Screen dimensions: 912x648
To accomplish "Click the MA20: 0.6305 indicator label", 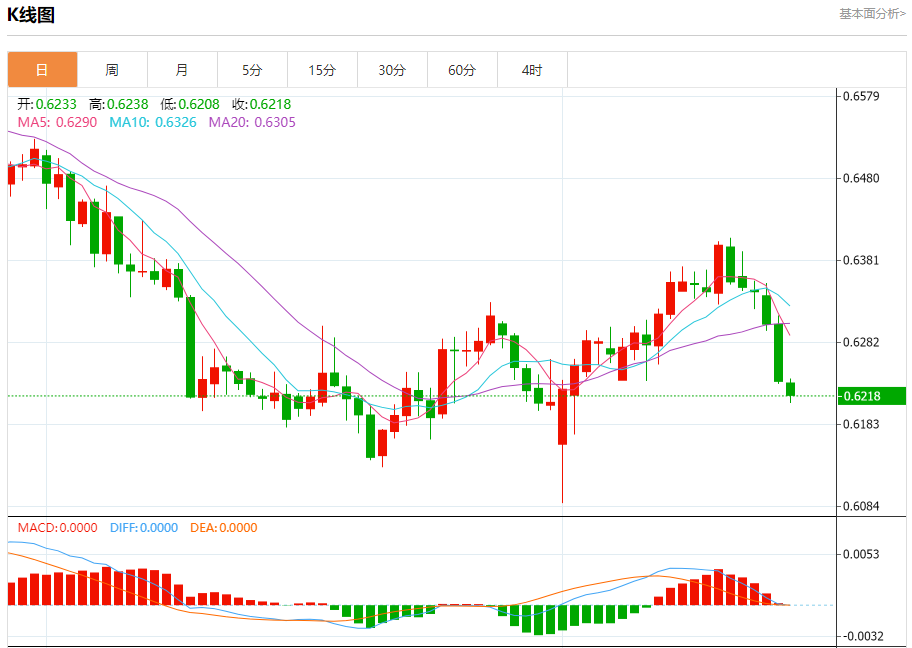I will [x=252, y=122].
